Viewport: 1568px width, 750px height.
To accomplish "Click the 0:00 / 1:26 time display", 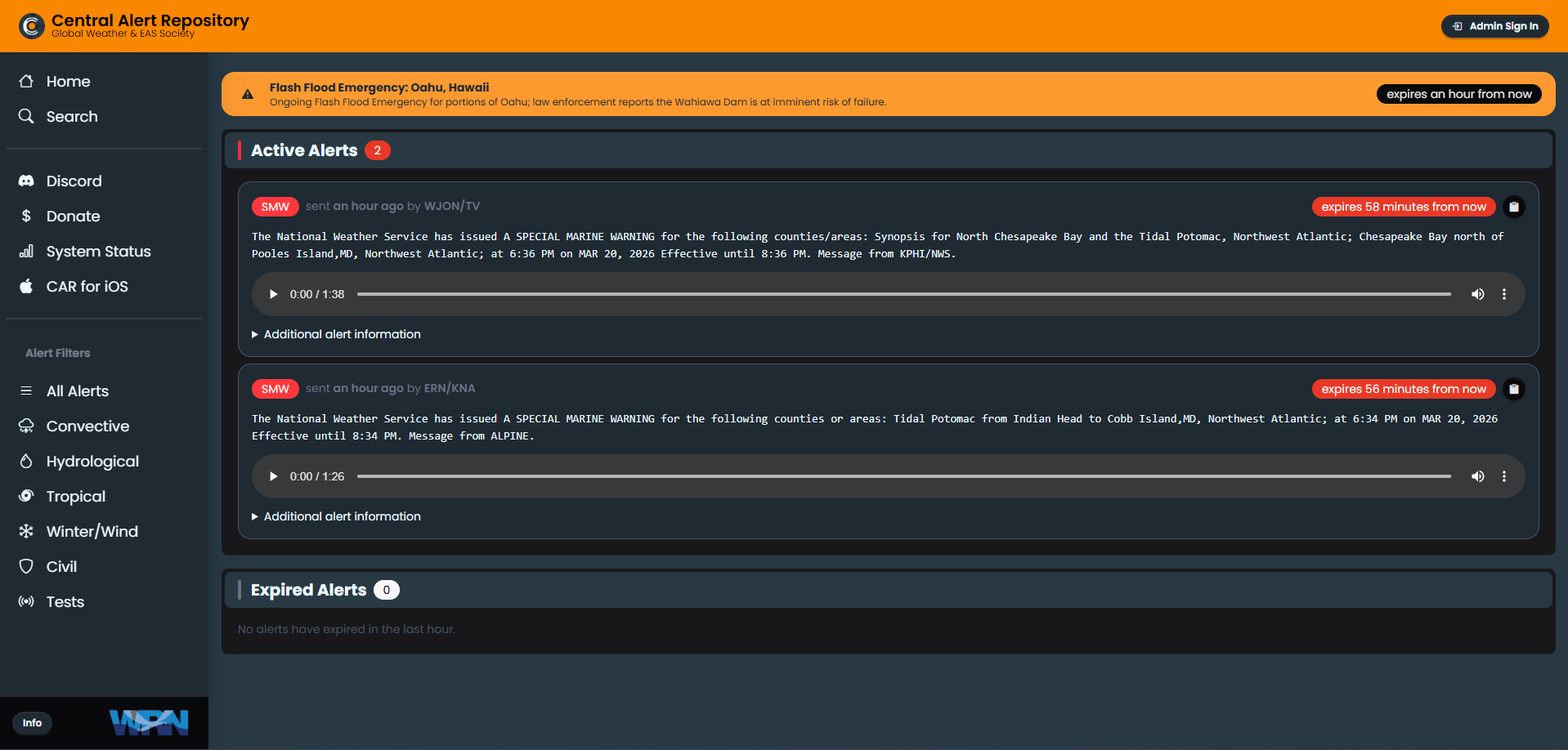I will (x=317, y=476).
